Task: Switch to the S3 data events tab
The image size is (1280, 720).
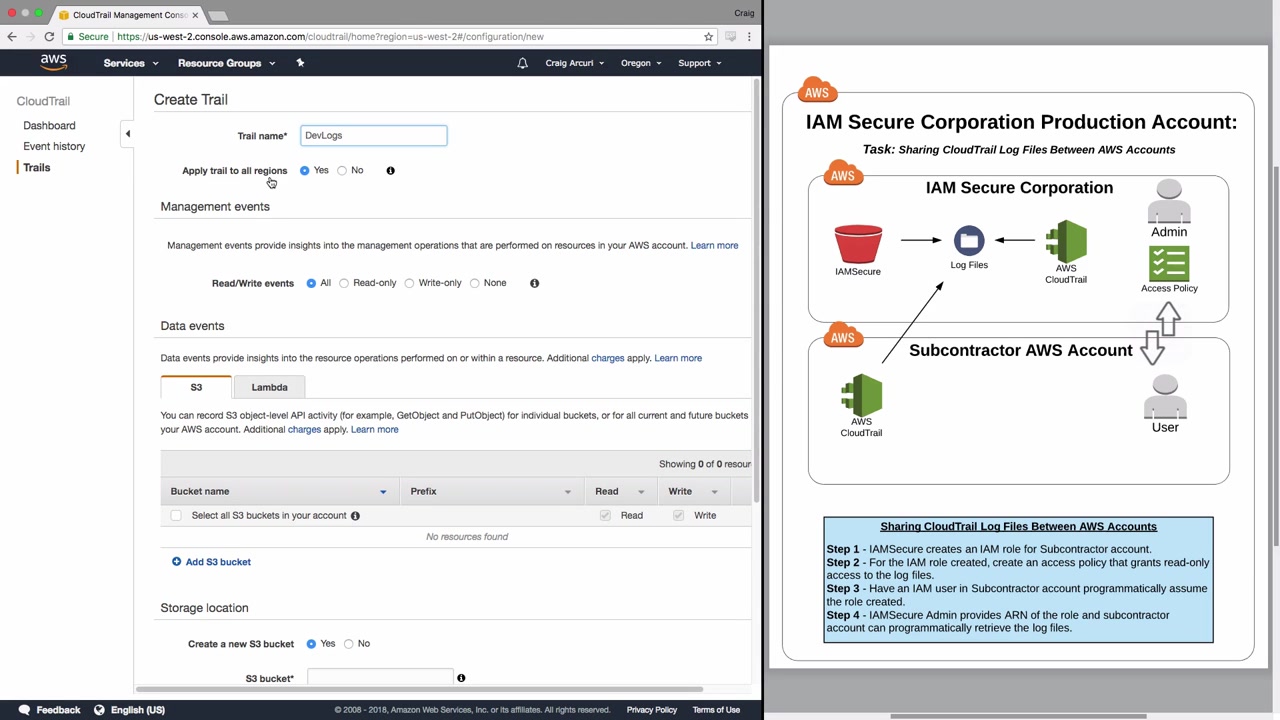Action: tap(196, 387)
